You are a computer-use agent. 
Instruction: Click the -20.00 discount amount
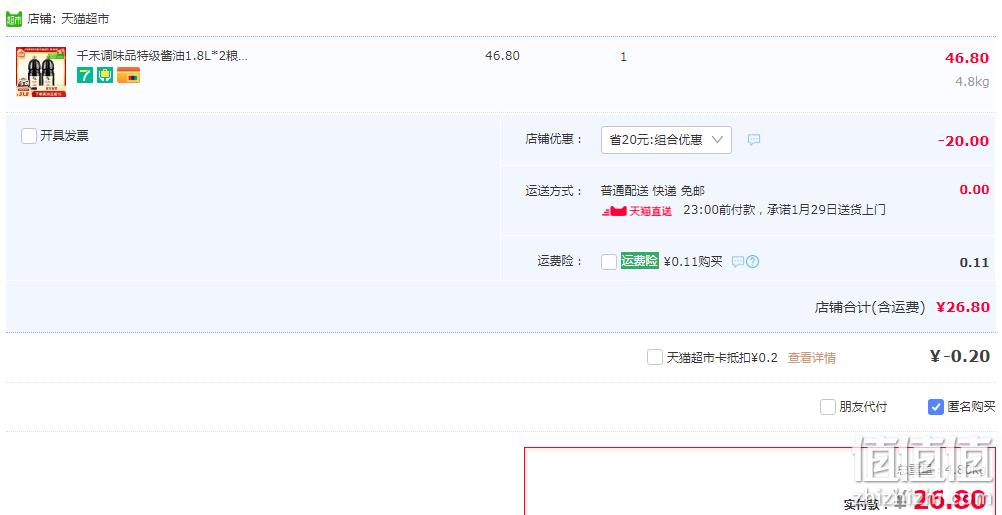point(963,141)
